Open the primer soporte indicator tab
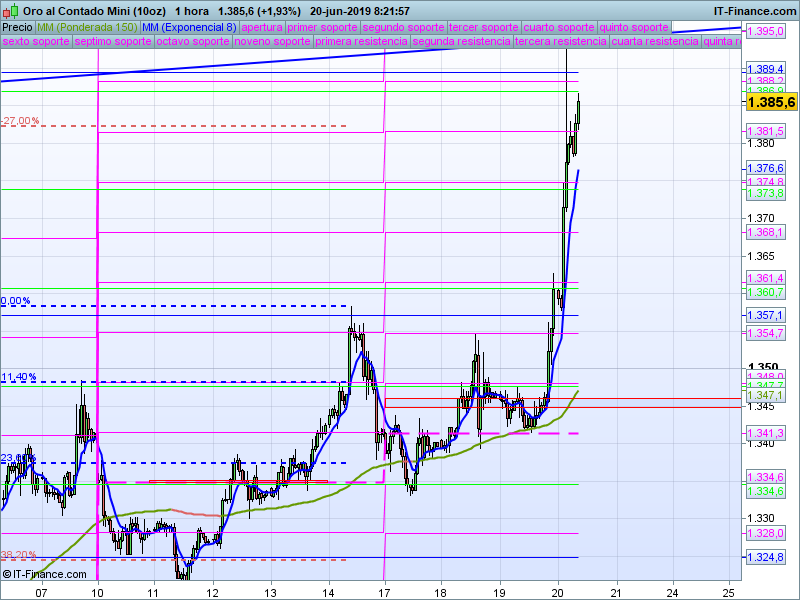Image resolution: width=800 pixels, height=600 pixels. pos(322,28)
